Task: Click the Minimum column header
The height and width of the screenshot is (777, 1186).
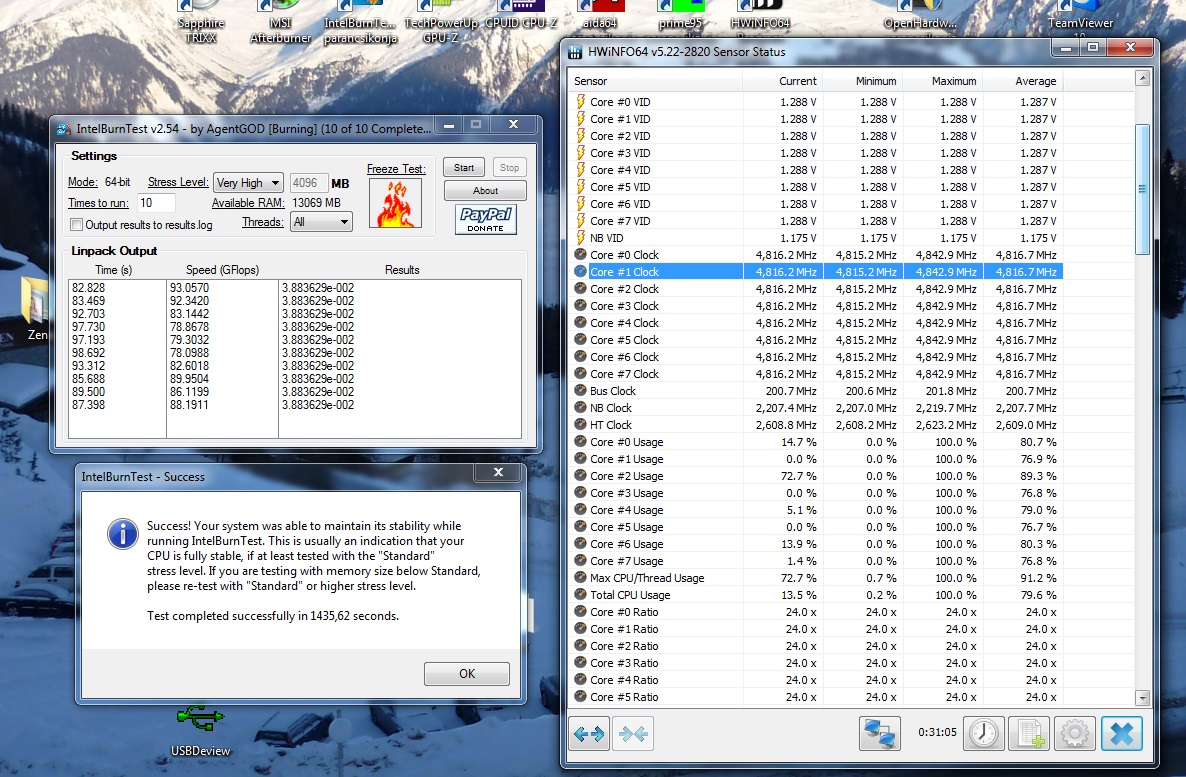Action: [862, 81]
